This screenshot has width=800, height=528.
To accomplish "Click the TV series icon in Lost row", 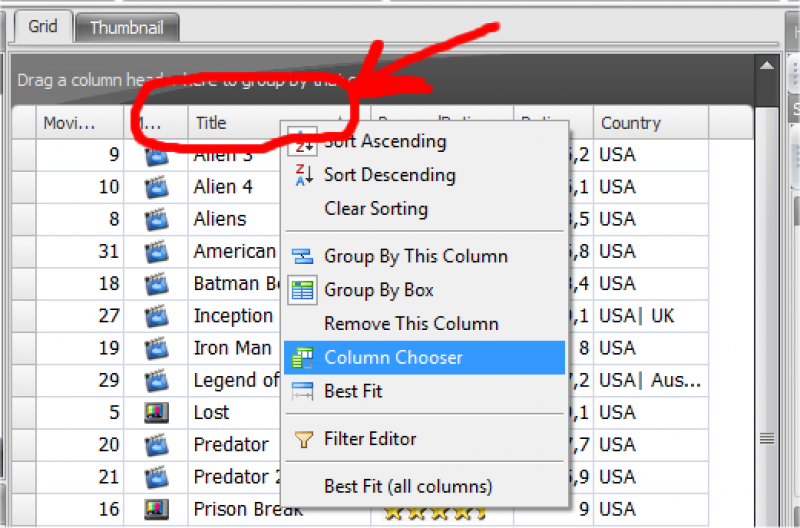I will [156, 412].
